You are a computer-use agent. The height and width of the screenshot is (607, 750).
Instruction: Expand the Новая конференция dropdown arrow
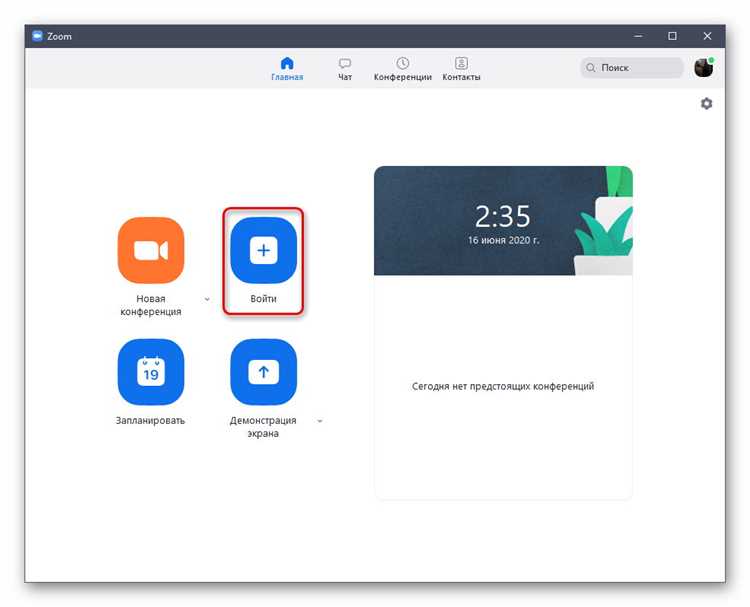coord(207,299)
